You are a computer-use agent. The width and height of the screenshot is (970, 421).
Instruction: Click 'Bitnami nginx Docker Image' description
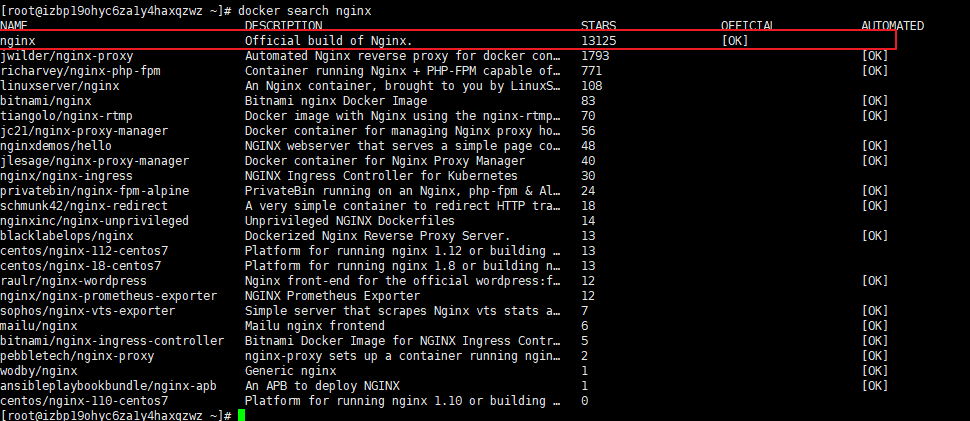point(336,101)
